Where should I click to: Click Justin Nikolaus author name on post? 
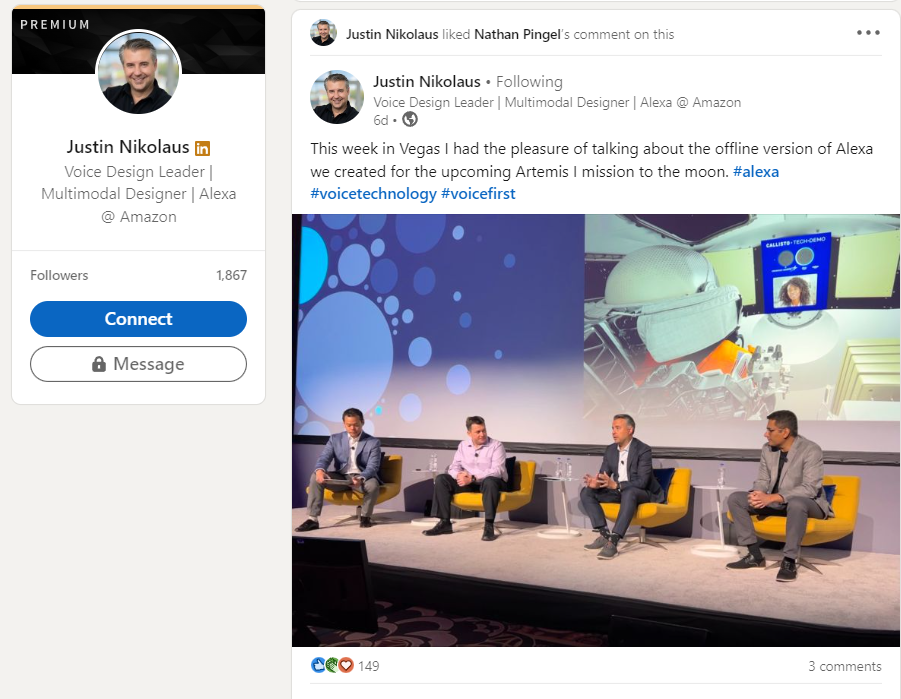(427, 82)
